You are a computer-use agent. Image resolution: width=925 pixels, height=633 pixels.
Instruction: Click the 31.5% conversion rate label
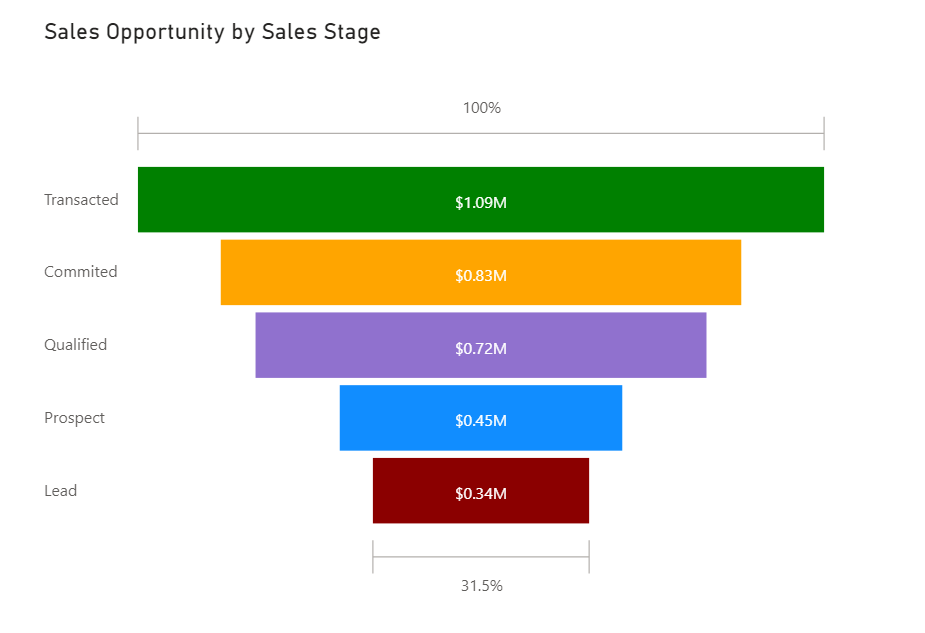481,586
